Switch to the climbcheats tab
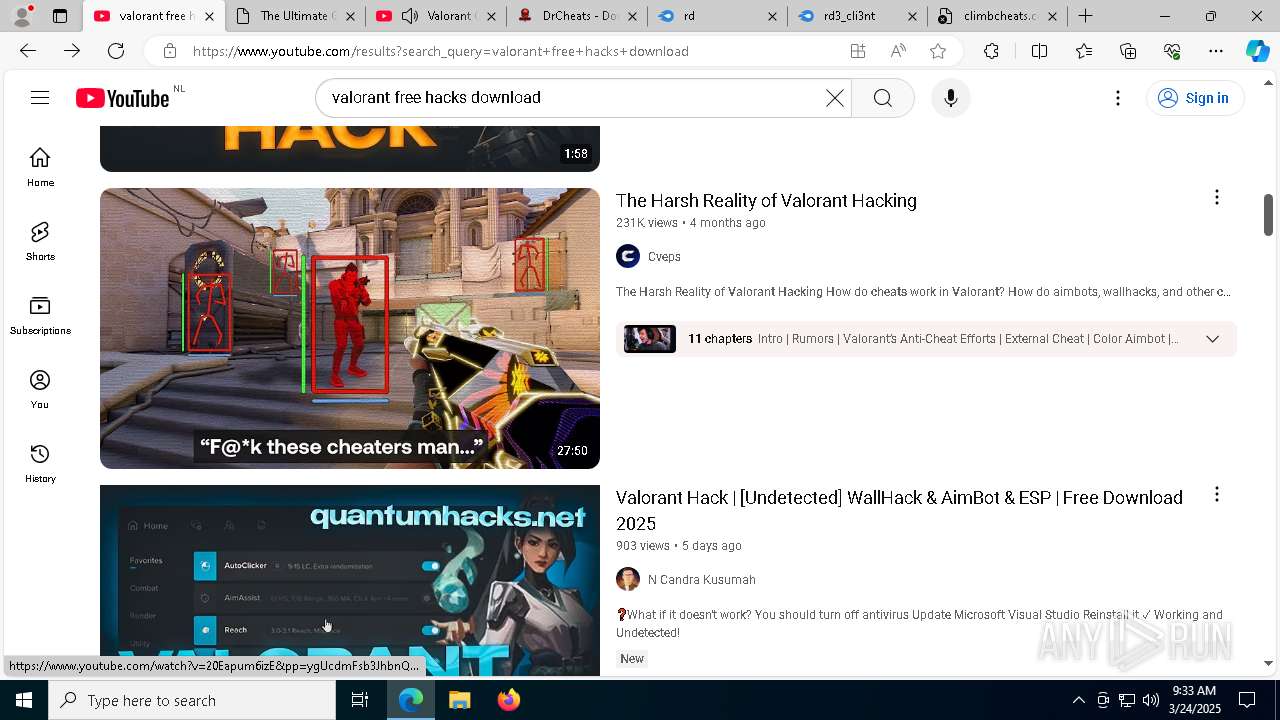Viewport: 1280px width, 720px height. (x=997, y=16)
